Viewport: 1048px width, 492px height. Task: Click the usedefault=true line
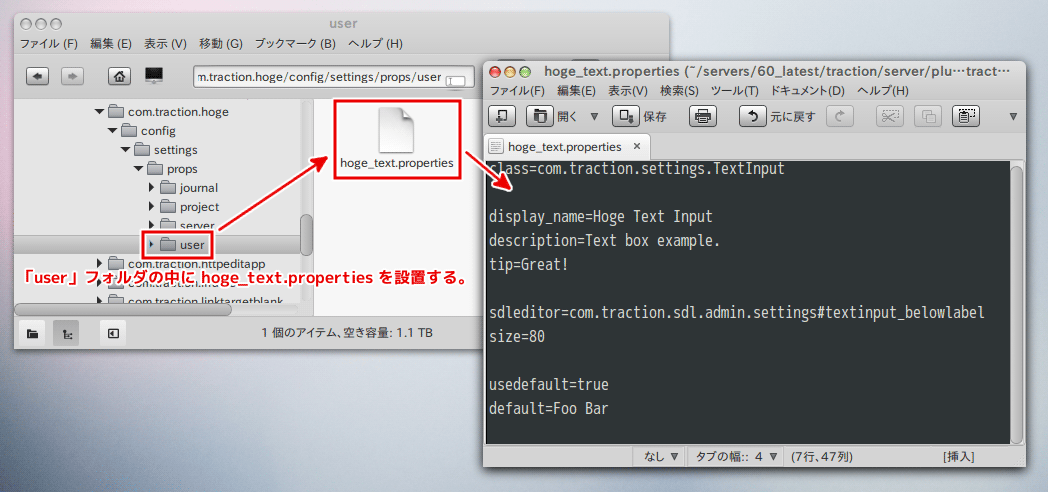[549, 385]
